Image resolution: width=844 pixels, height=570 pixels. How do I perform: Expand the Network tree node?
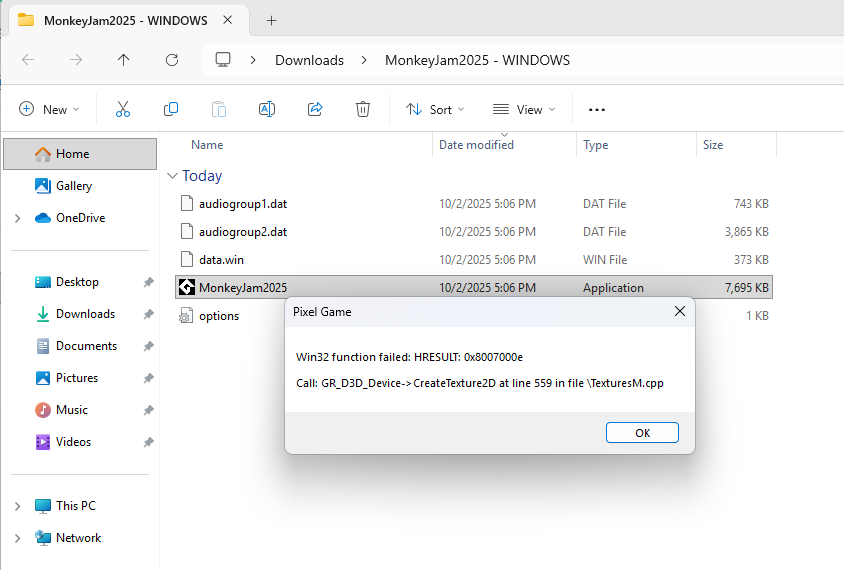(x=18, y=538)
